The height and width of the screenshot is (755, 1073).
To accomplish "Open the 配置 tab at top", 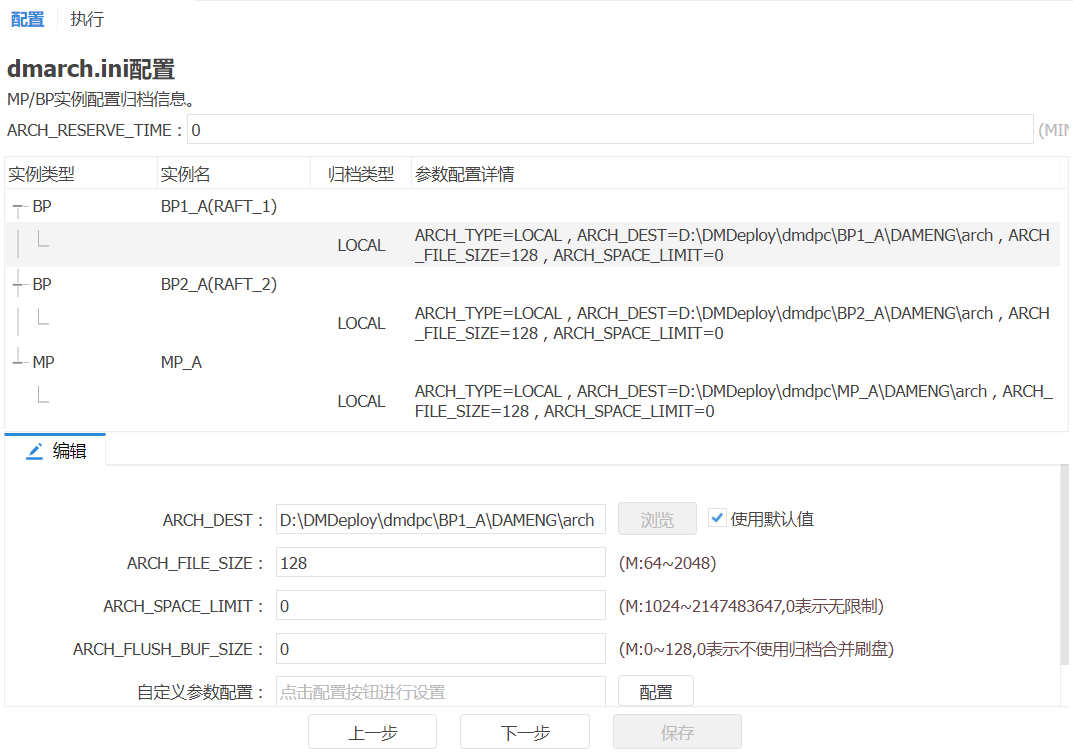I will click(27, 19).
